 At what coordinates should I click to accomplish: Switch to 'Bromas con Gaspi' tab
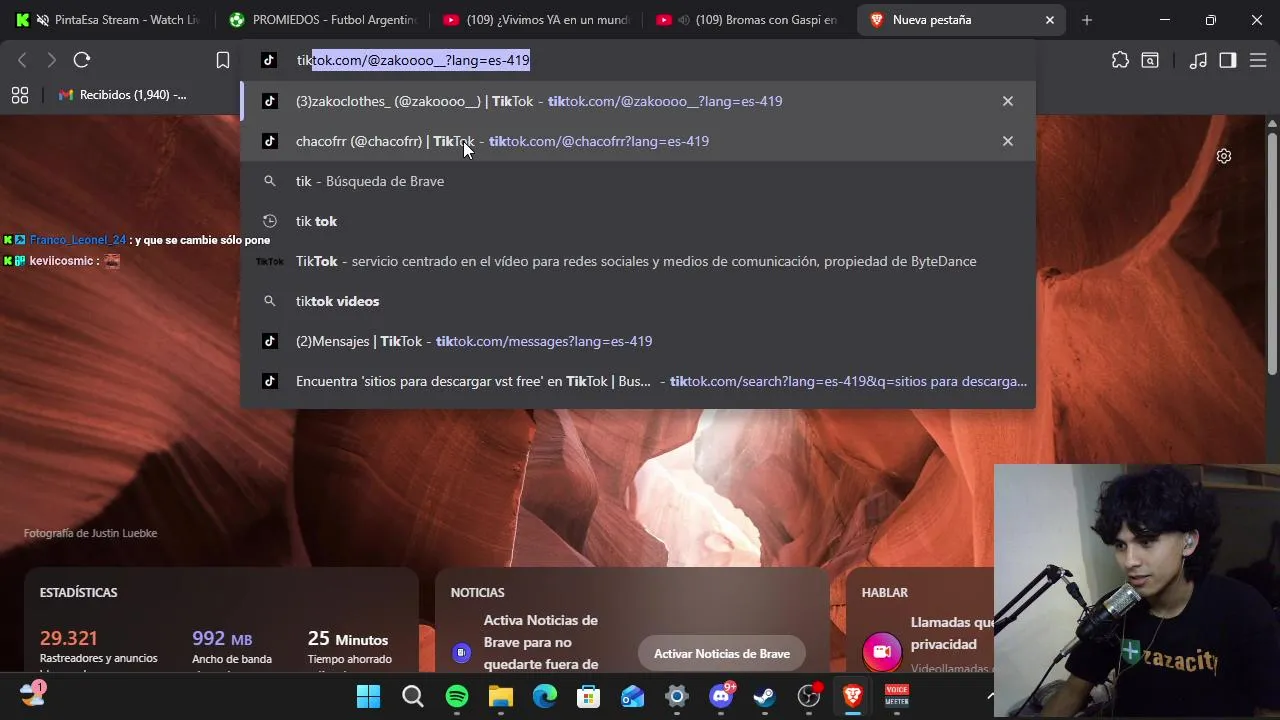click(x=749, y=20)
